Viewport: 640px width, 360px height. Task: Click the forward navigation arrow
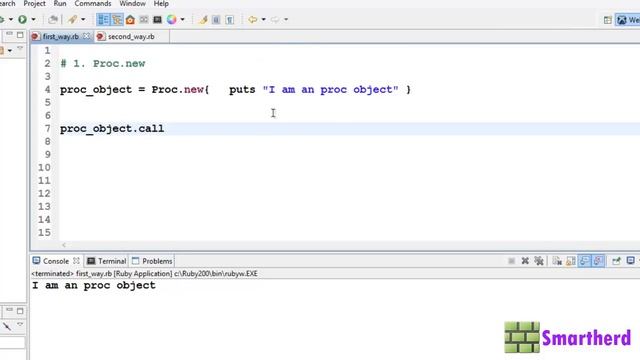(x=275, y=19)
